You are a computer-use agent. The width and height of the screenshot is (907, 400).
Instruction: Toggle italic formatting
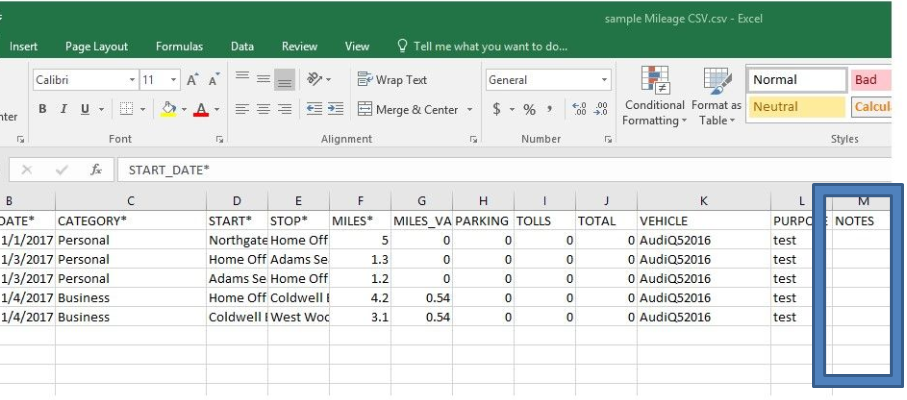tap(65, 109)
